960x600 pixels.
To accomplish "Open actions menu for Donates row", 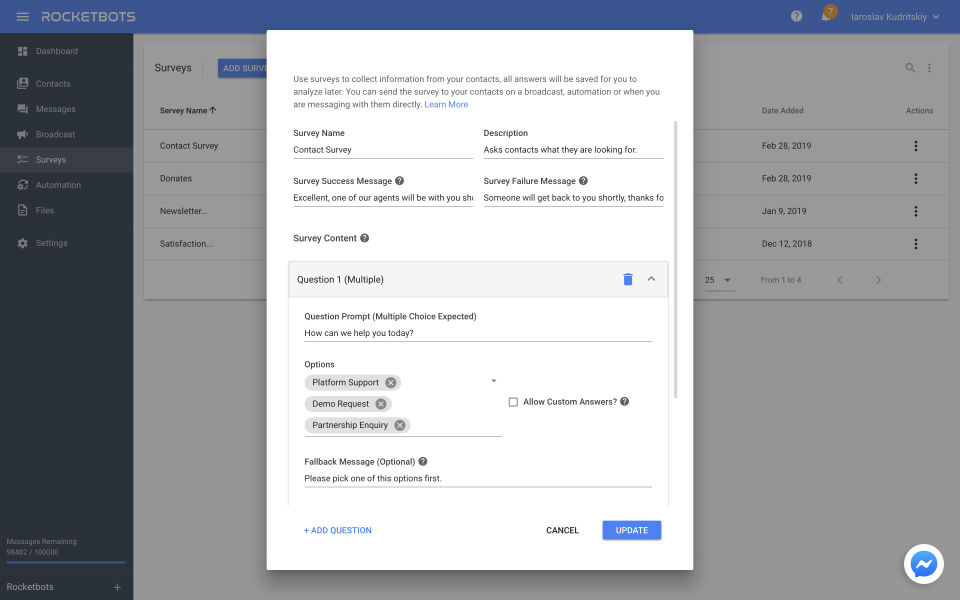I will pyautogui.click(x=916, y=178).
